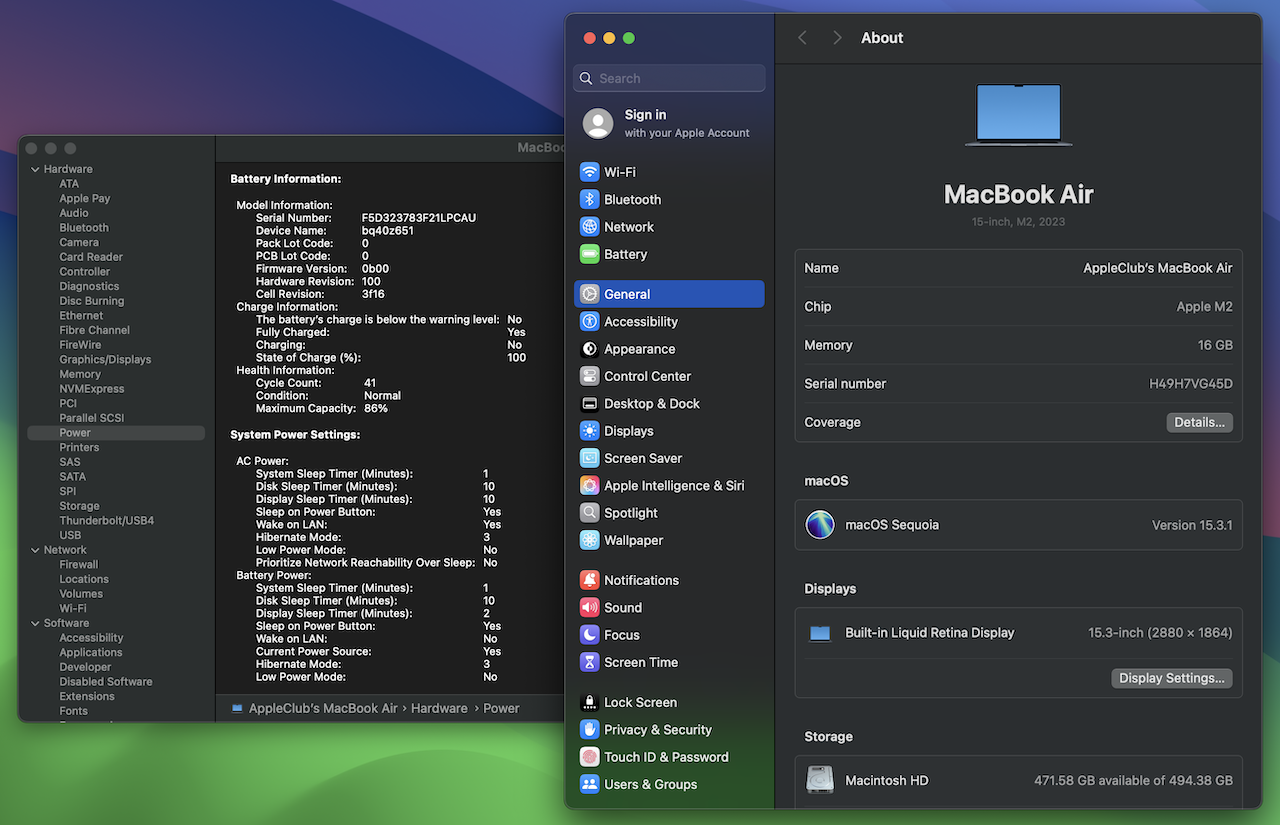The height and width of the screenshot is (825, 1280).
Task: Select Extensions under Software in System Information
Action: 87,696
